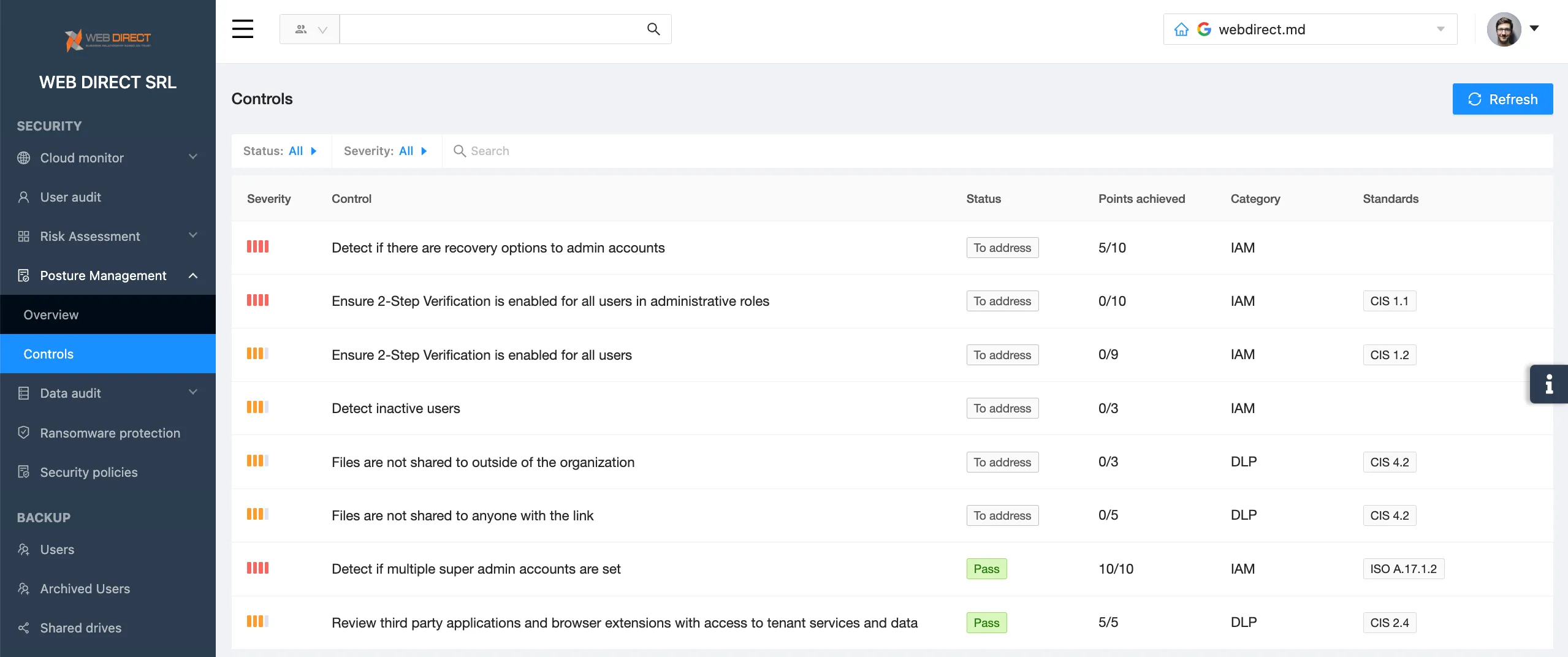Open the info panel on the right edge

(x=1549, y=384)
